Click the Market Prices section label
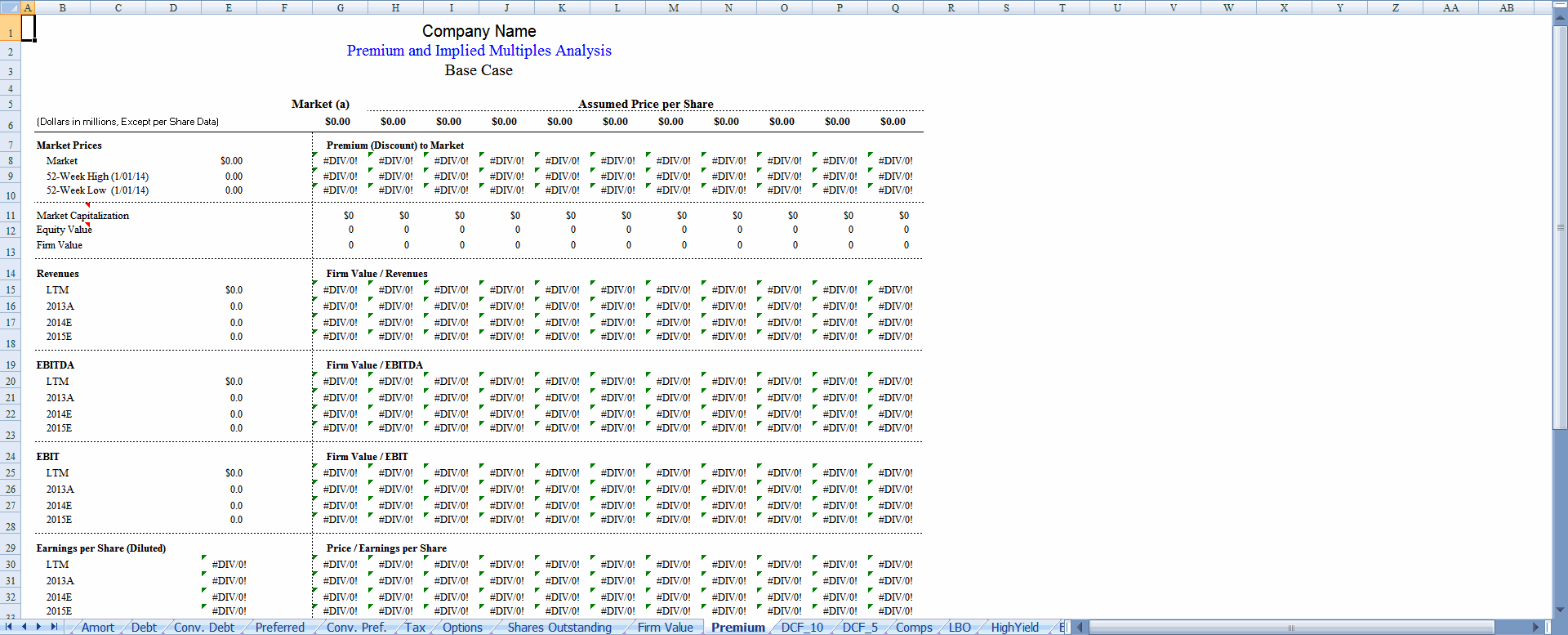 coord(69,145)
